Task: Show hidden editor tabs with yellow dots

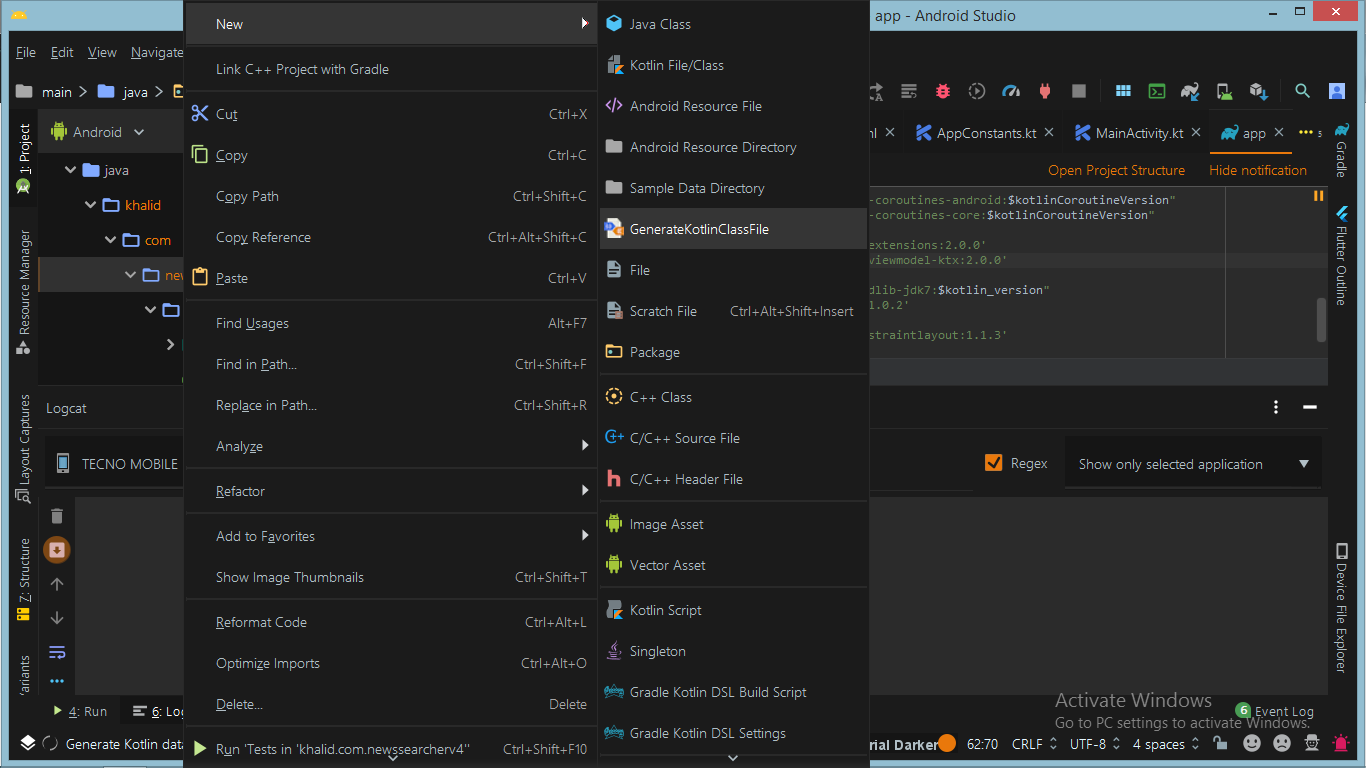Action: (x=1310, y=132)
